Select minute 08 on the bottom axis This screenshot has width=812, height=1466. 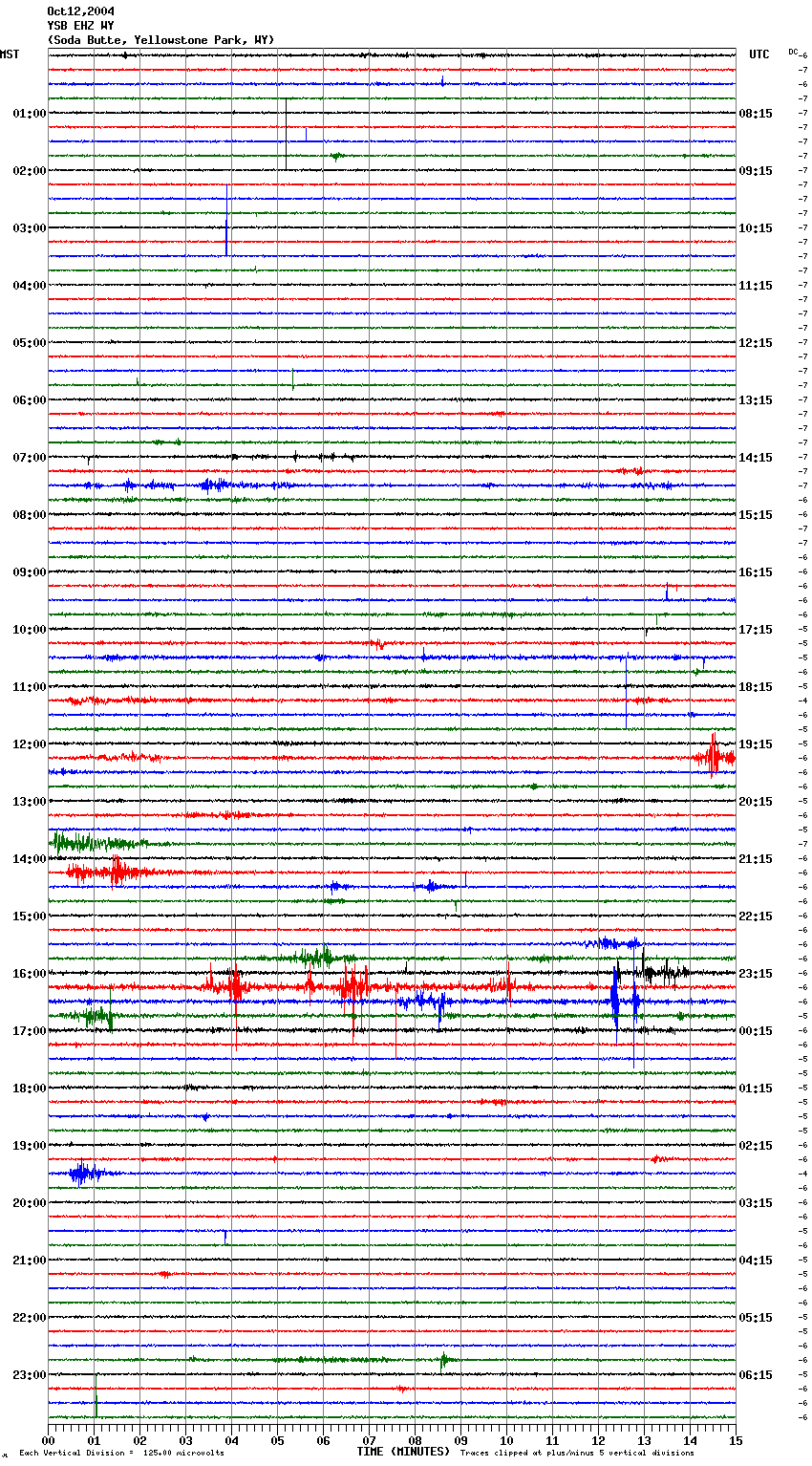416,1441
